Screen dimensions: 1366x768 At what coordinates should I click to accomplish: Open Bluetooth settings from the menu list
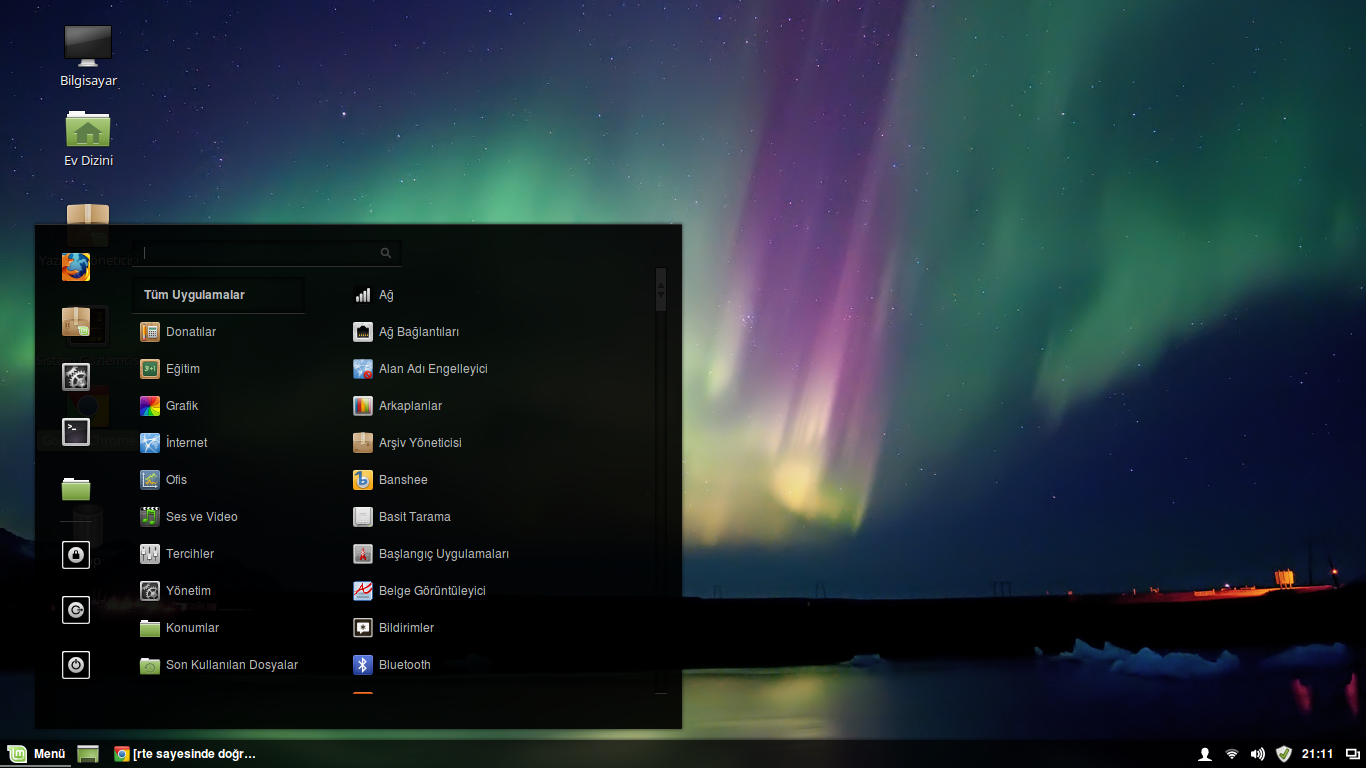pyautogui.click(x=392, y=665)
